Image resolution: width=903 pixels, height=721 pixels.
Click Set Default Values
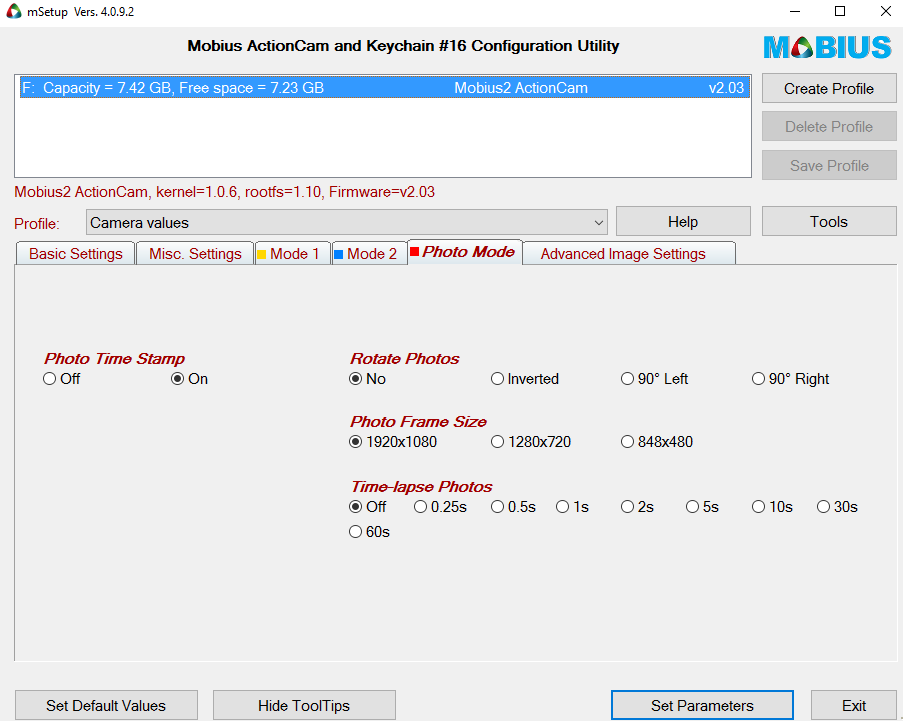tap(106, 705)
